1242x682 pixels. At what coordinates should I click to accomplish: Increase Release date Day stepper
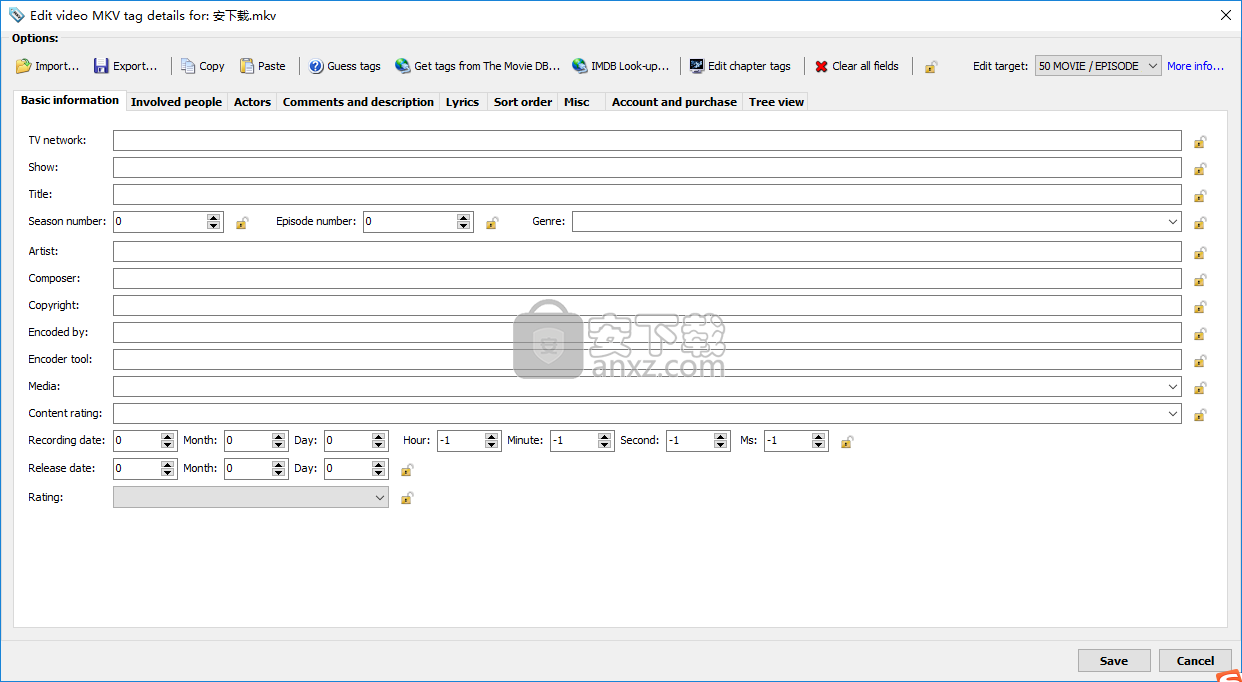(x=379, y=464)
